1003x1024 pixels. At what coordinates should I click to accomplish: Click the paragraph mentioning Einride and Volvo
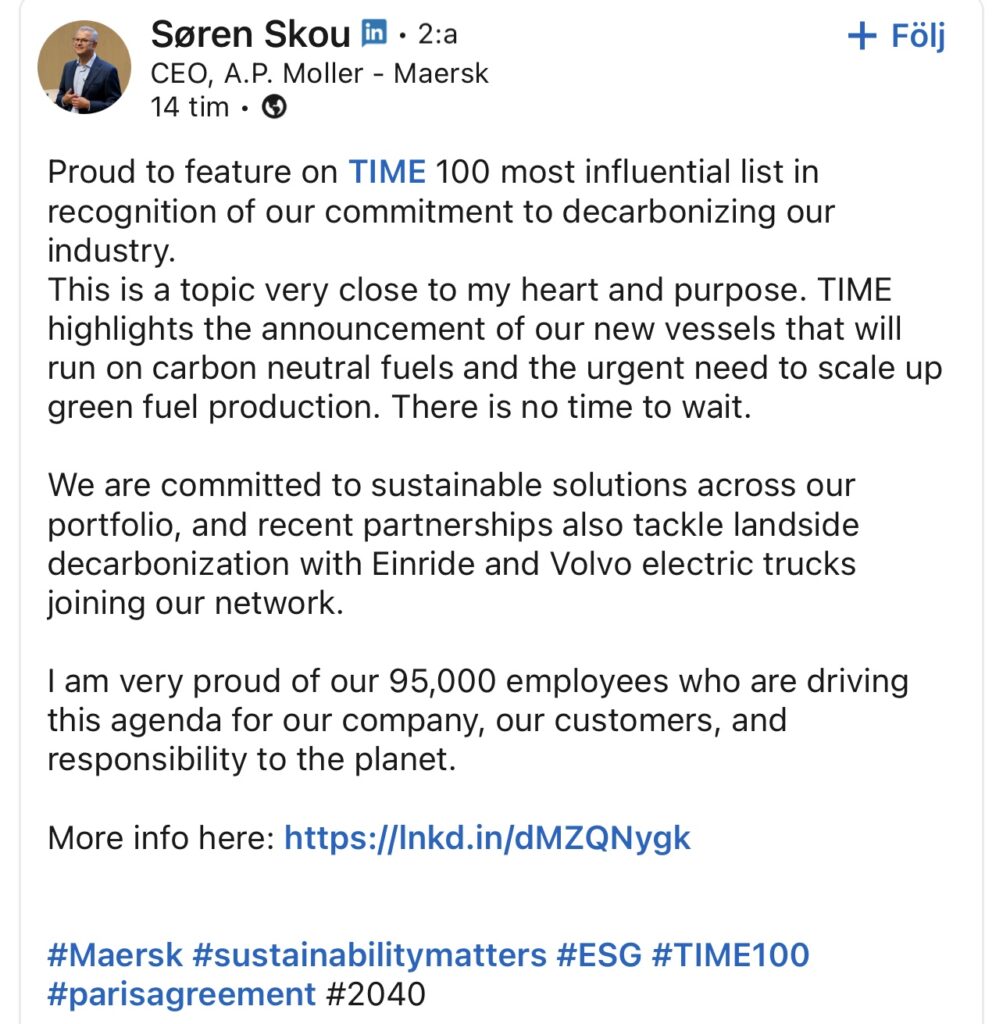coord(453,544)
